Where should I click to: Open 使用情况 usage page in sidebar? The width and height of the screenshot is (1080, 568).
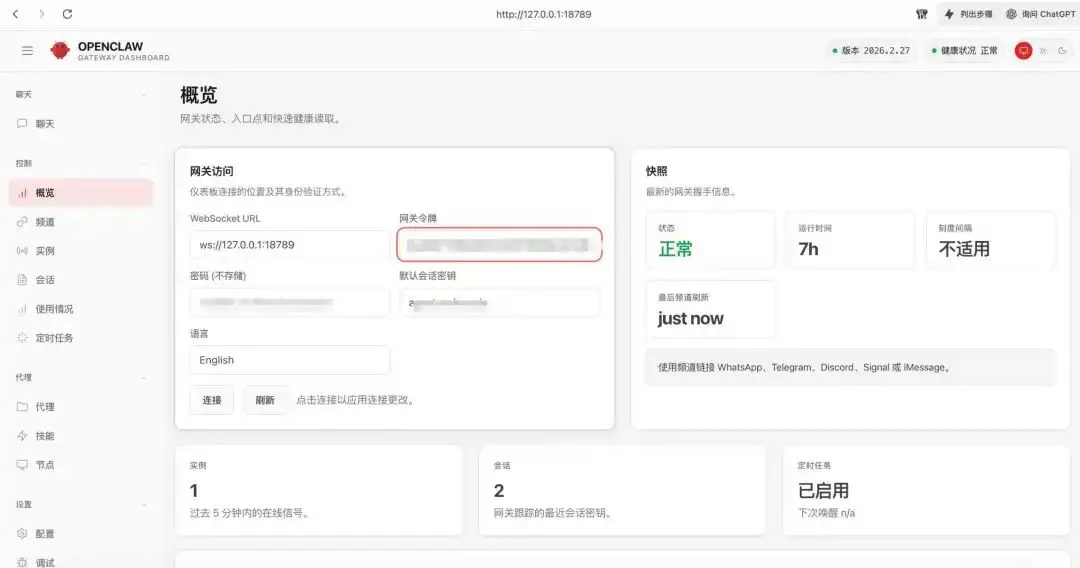coord(81,309)
